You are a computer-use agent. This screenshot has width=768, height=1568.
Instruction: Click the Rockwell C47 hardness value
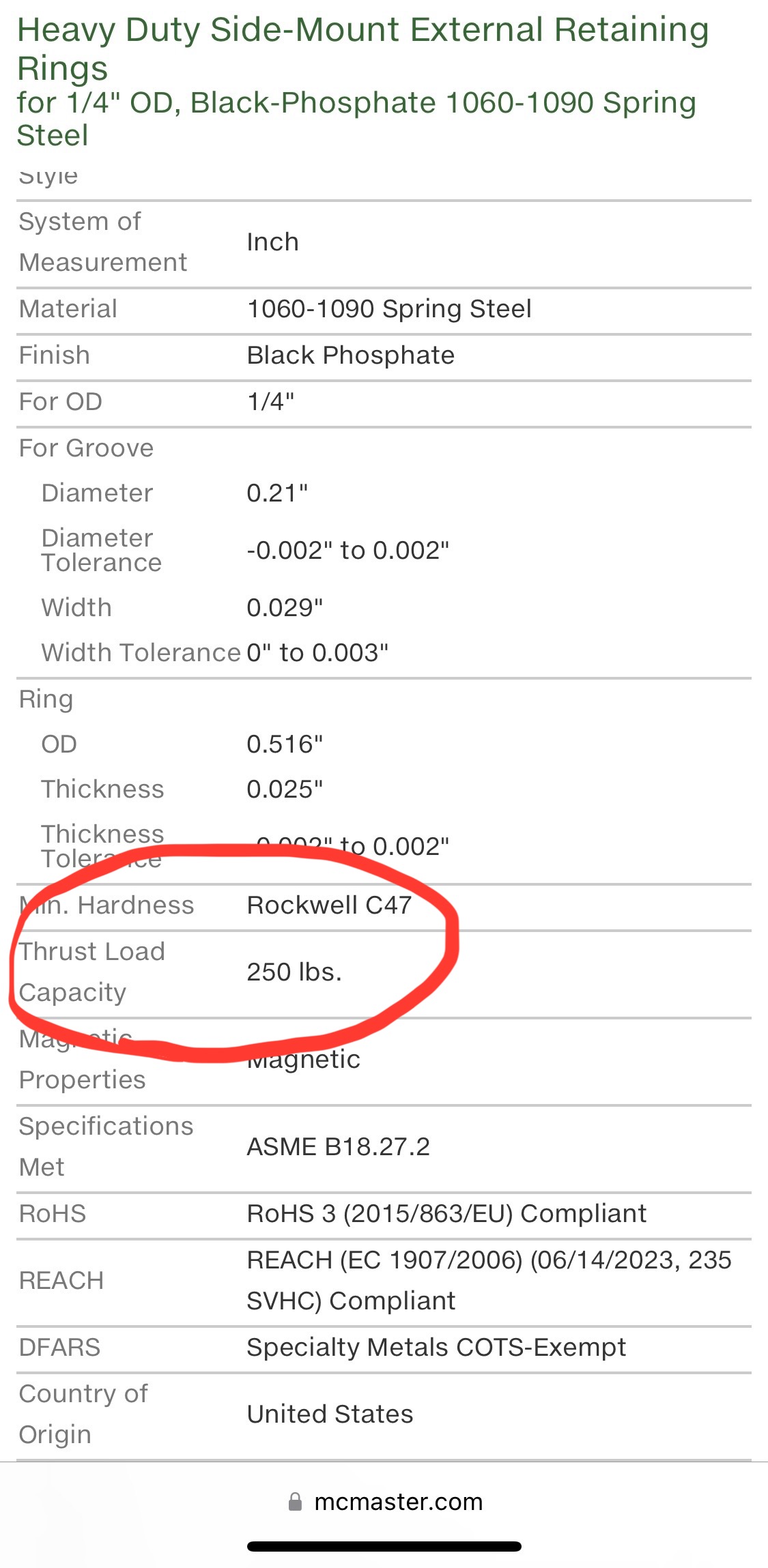click(x=329, y=905)
